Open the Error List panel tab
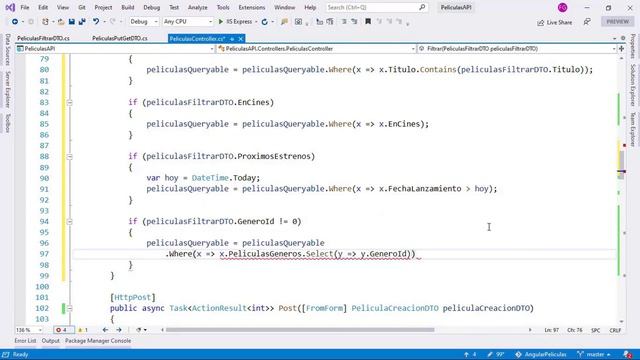 (x=25, y=341)
